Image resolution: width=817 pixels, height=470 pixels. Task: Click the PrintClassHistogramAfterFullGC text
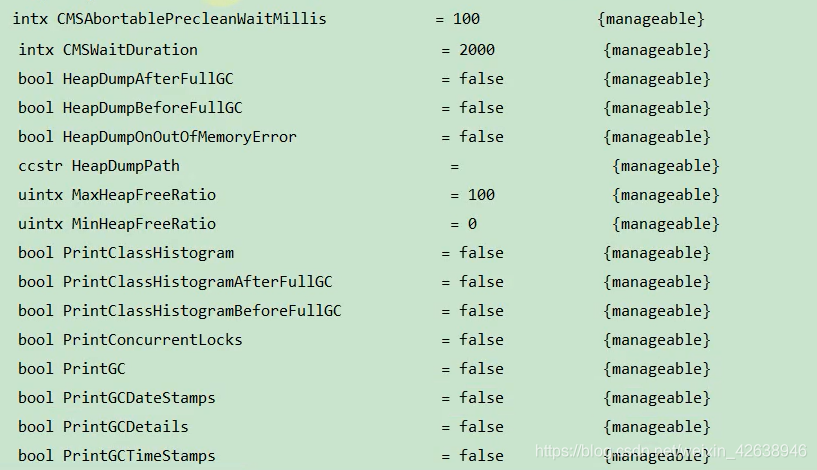coord(197,282)
